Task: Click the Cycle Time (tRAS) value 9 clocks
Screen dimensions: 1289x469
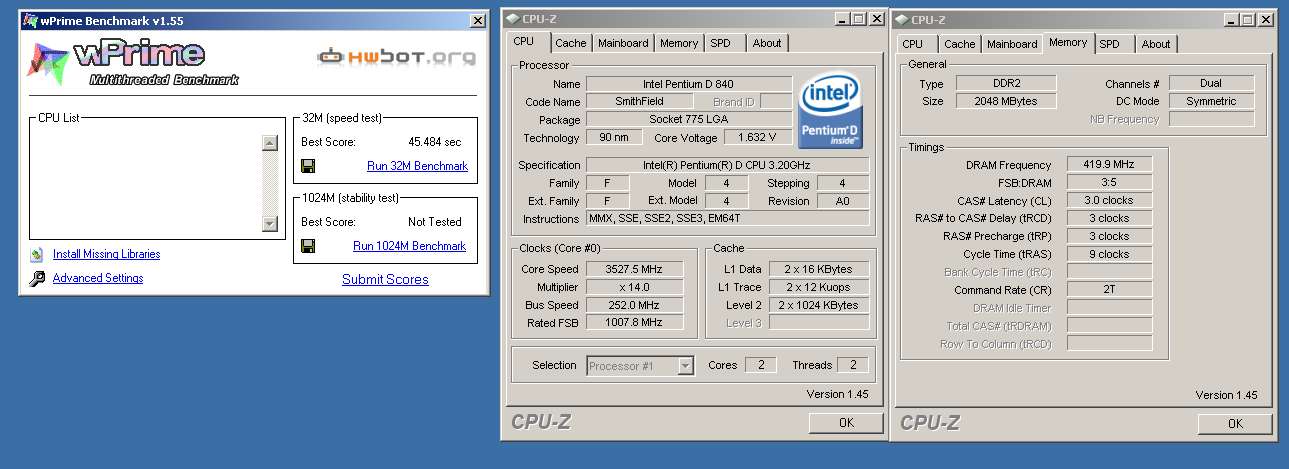Action: tap(1109, 255)
